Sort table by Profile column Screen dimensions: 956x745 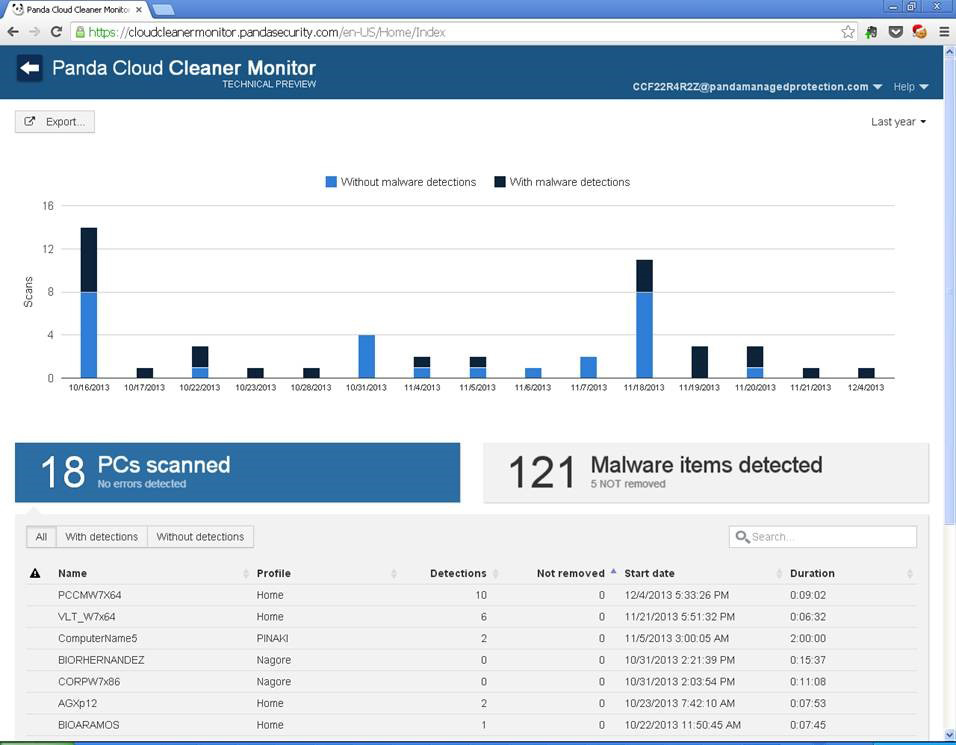click(273, 573)
